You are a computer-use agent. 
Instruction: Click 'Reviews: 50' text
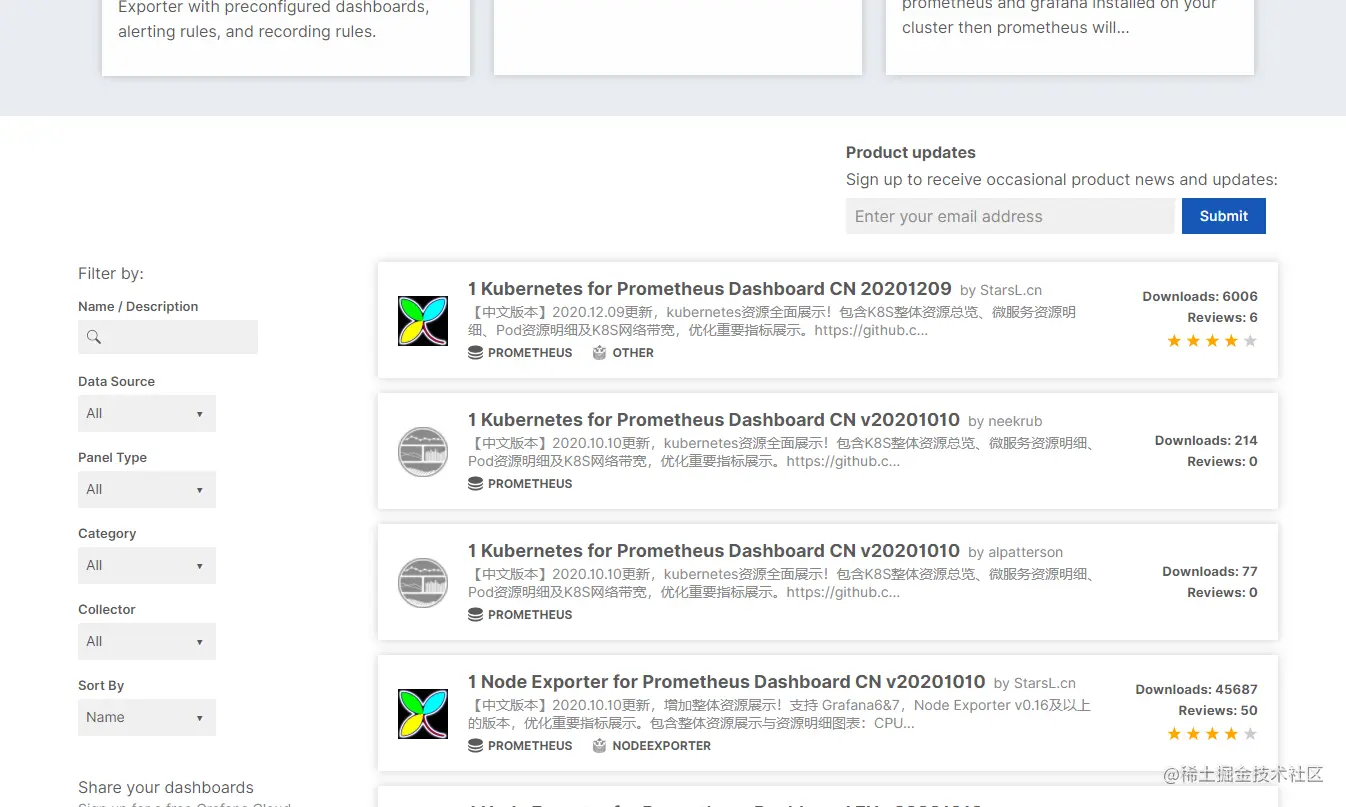1218,710
